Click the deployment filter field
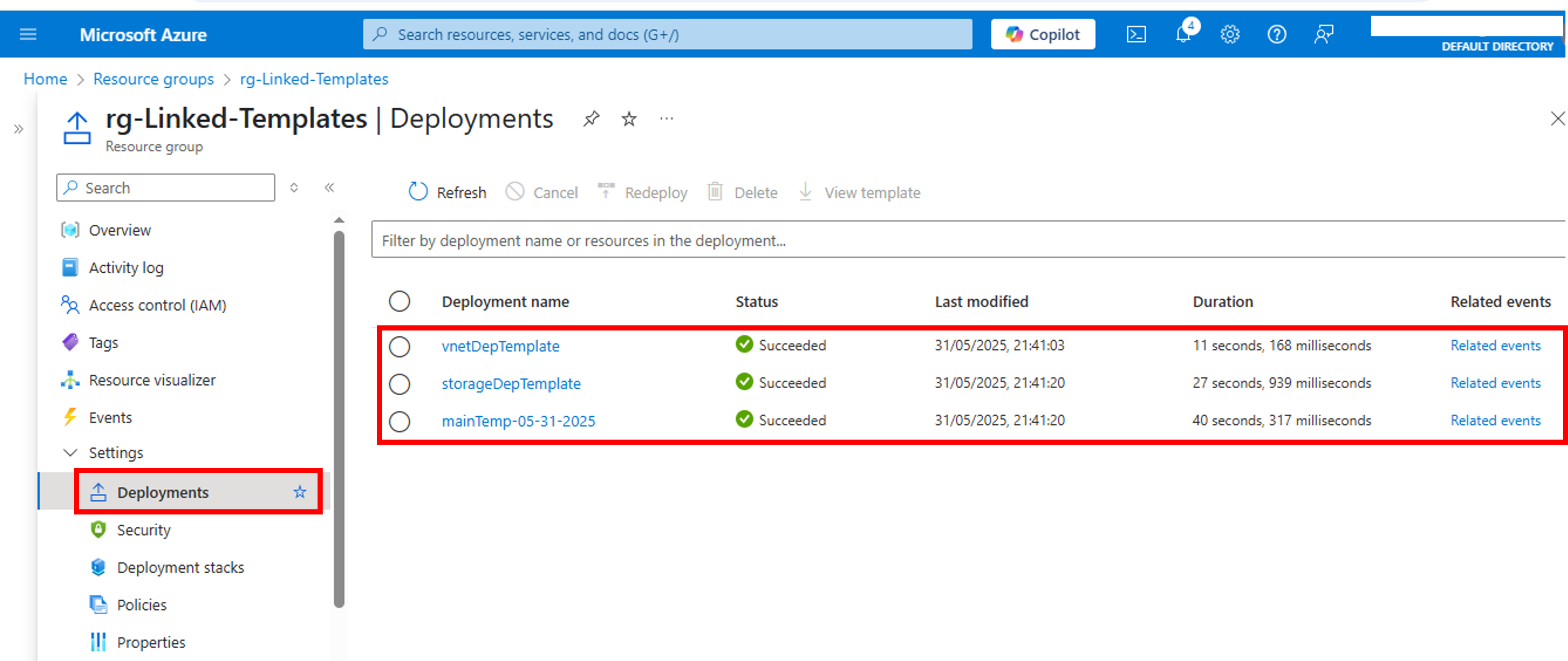 (670, 240)
